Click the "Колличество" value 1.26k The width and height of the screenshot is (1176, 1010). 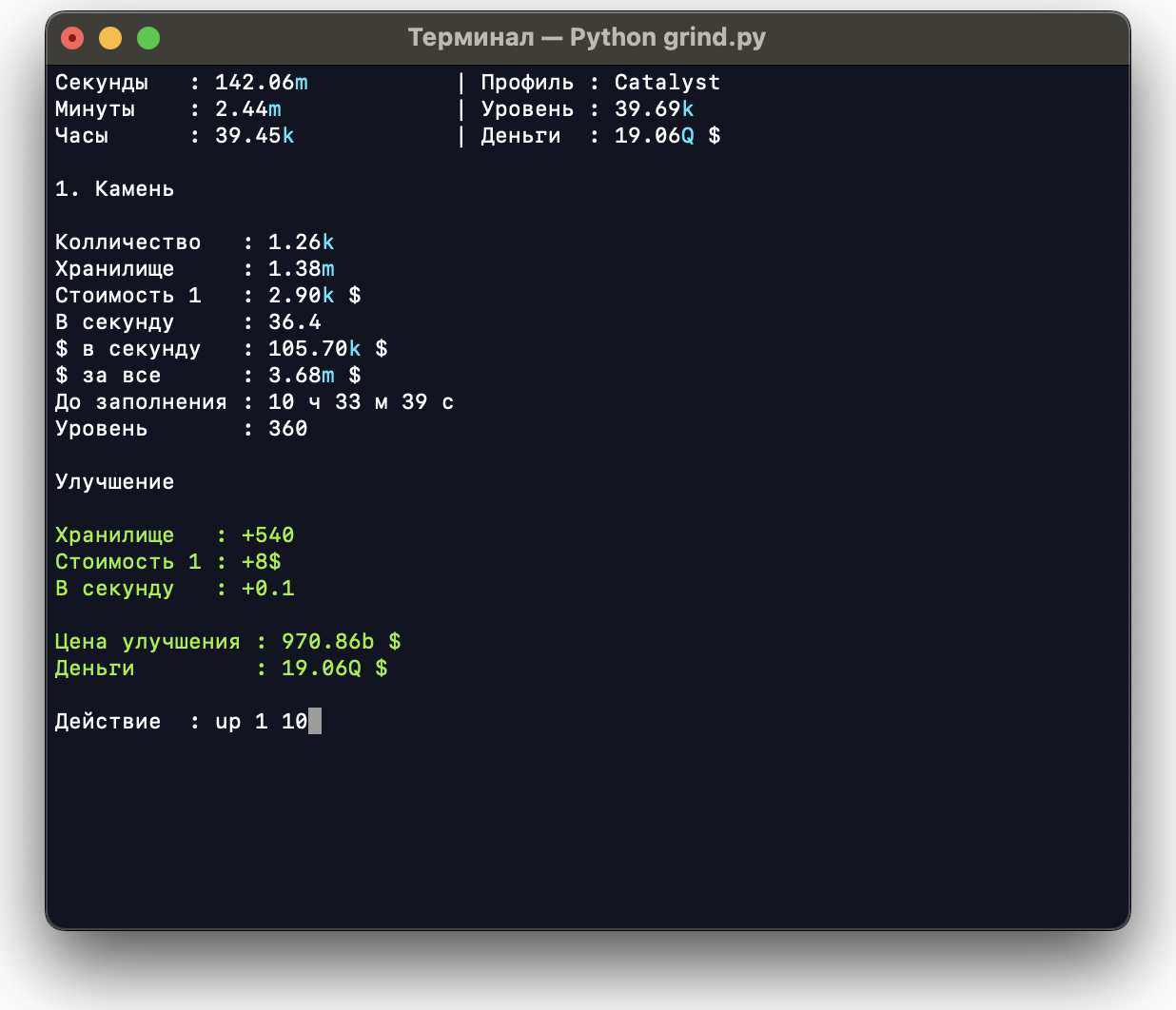(301, 243)
